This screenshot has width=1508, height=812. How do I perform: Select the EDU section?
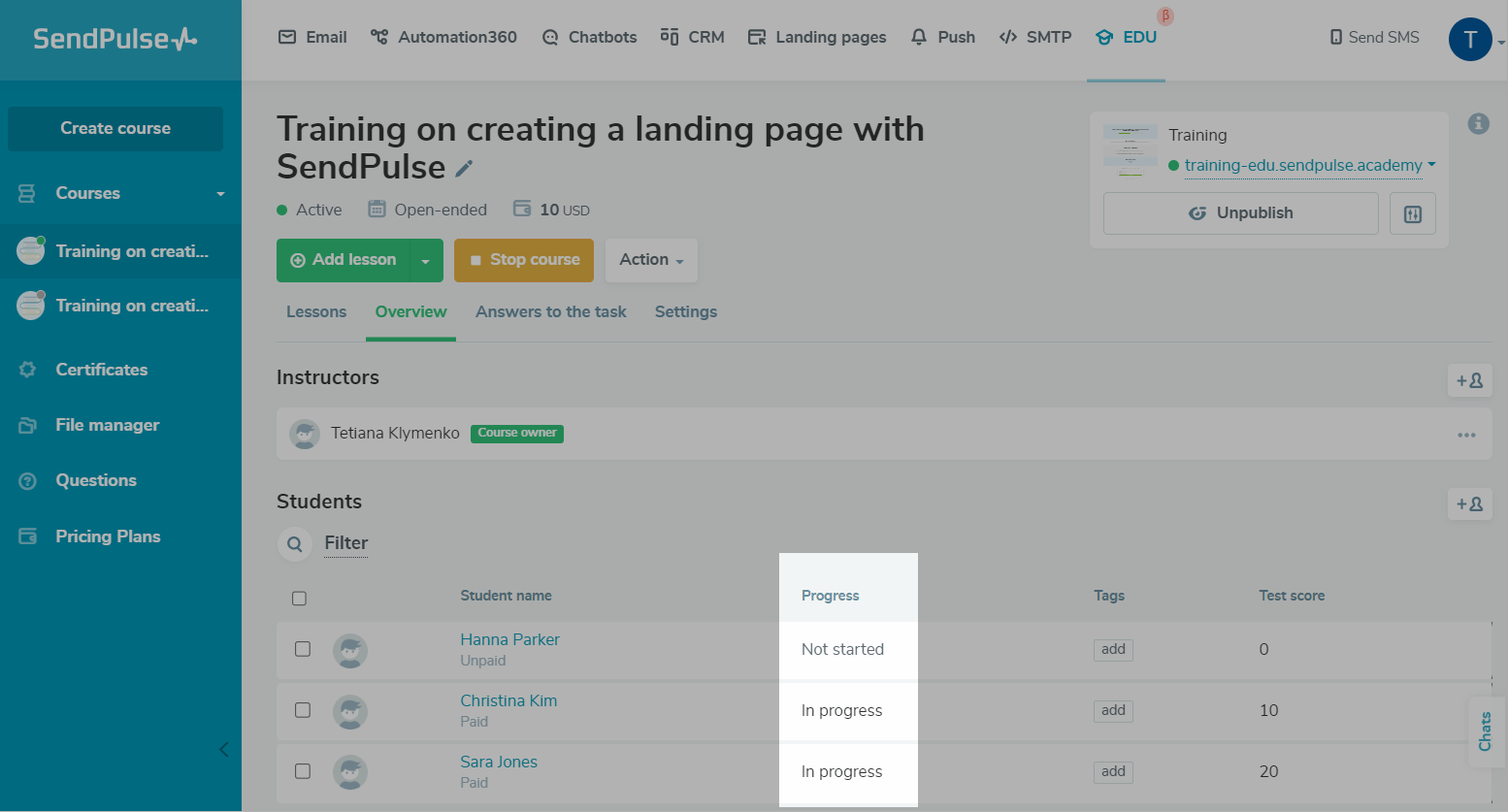1126,37
